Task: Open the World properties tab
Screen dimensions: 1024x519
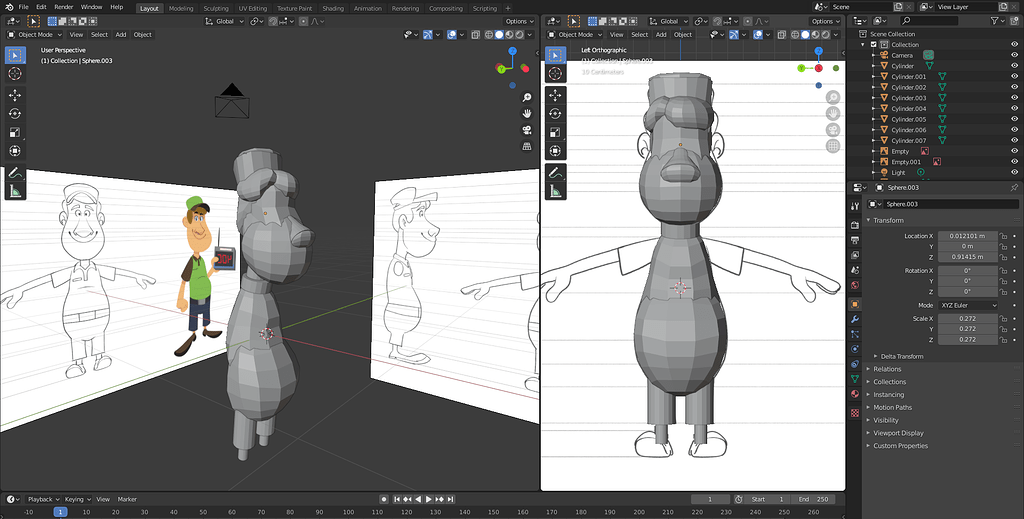Action: pyautogui.click(x=855, y=285)
